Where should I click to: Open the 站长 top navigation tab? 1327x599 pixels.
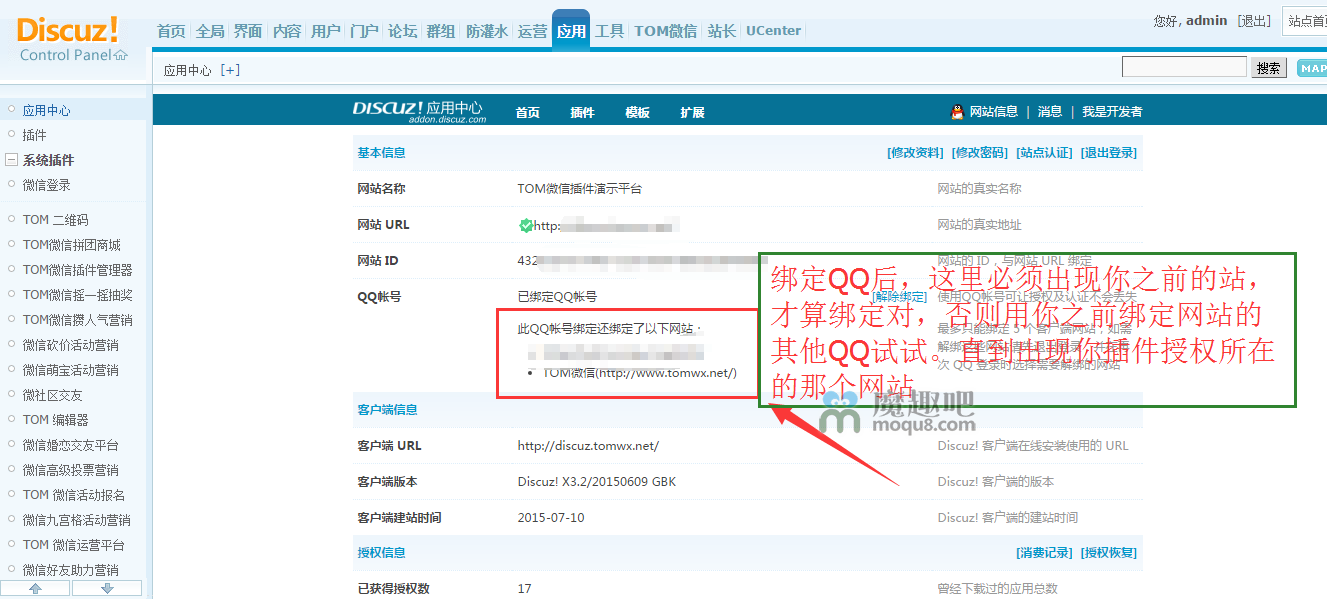click(722, 31)
